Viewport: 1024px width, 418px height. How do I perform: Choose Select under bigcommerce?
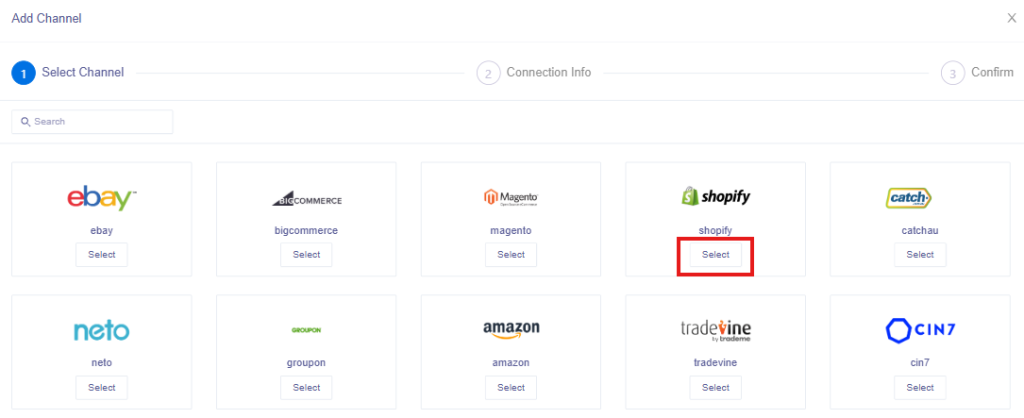tap(306, 255)
